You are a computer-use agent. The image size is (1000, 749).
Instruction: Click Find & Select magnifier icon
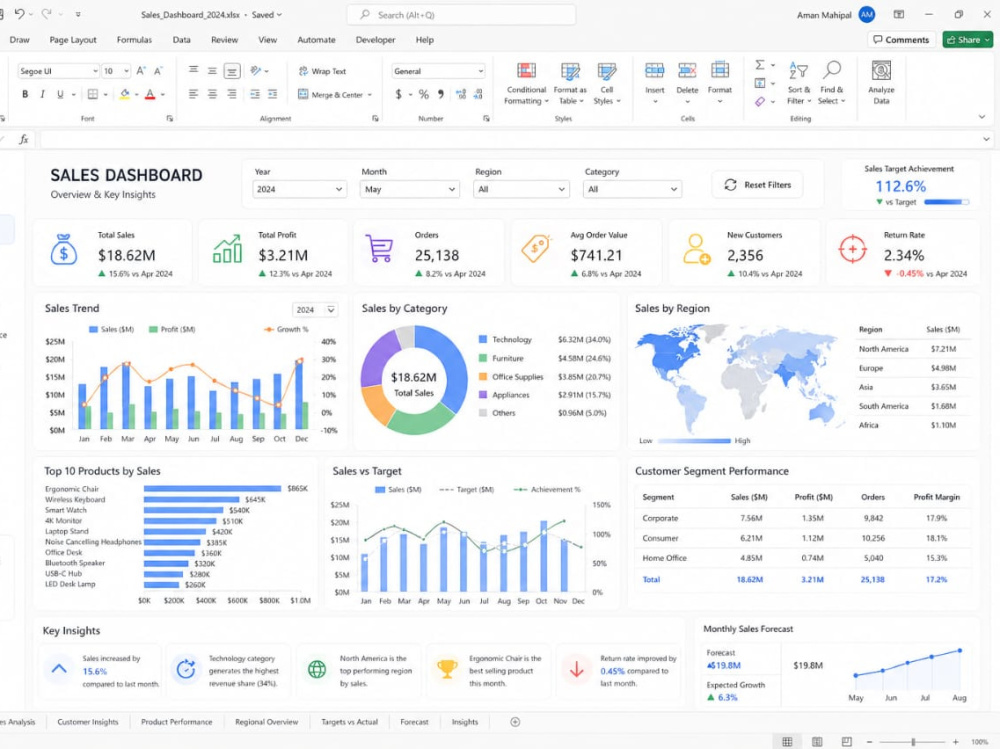pos(832,70)
